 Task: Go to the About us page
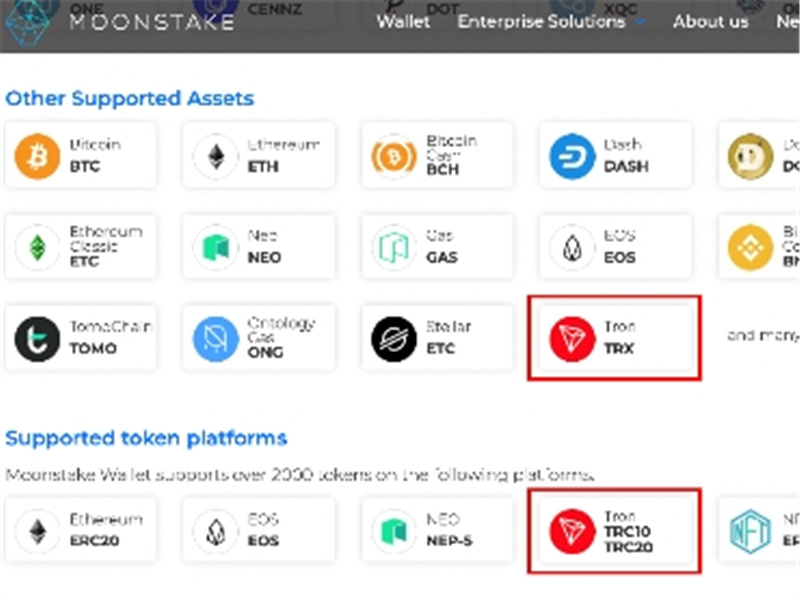coord(710,21)
